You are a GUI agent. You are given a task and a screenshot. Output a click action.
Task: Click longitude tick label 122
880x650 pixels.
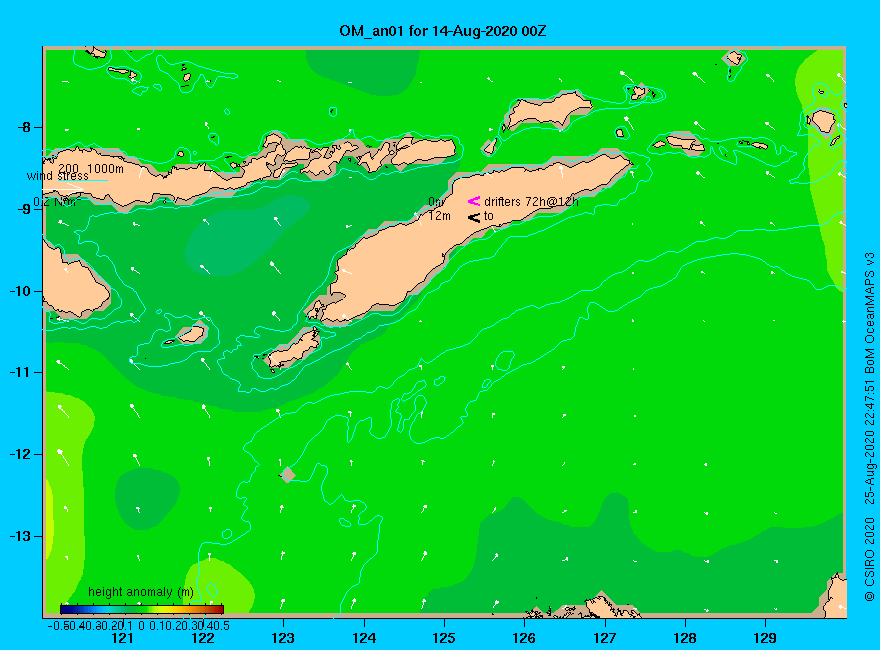pyautogui.click(x=203, y=638)
